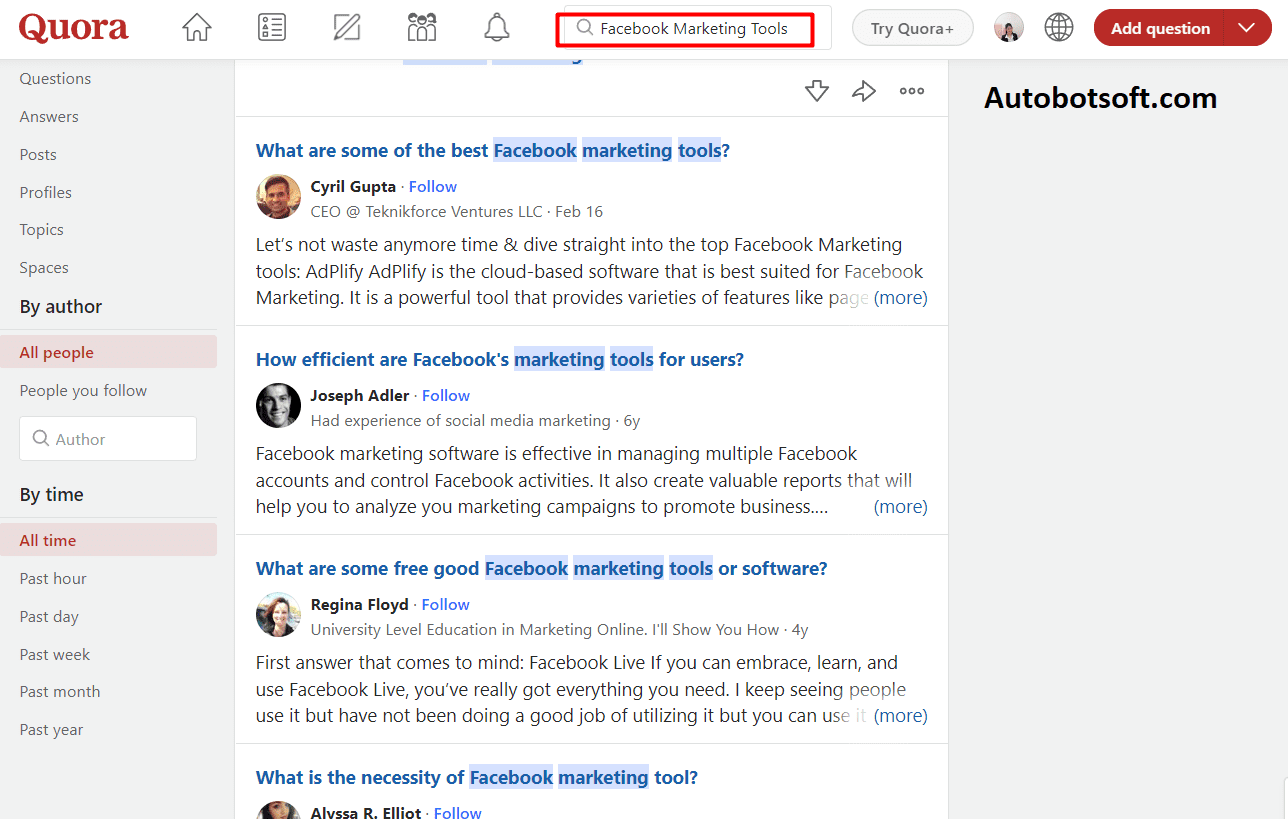Follow Regina Floyd
The height and width of the screenshot is (819, 1288).
click(x=446, y=605)
